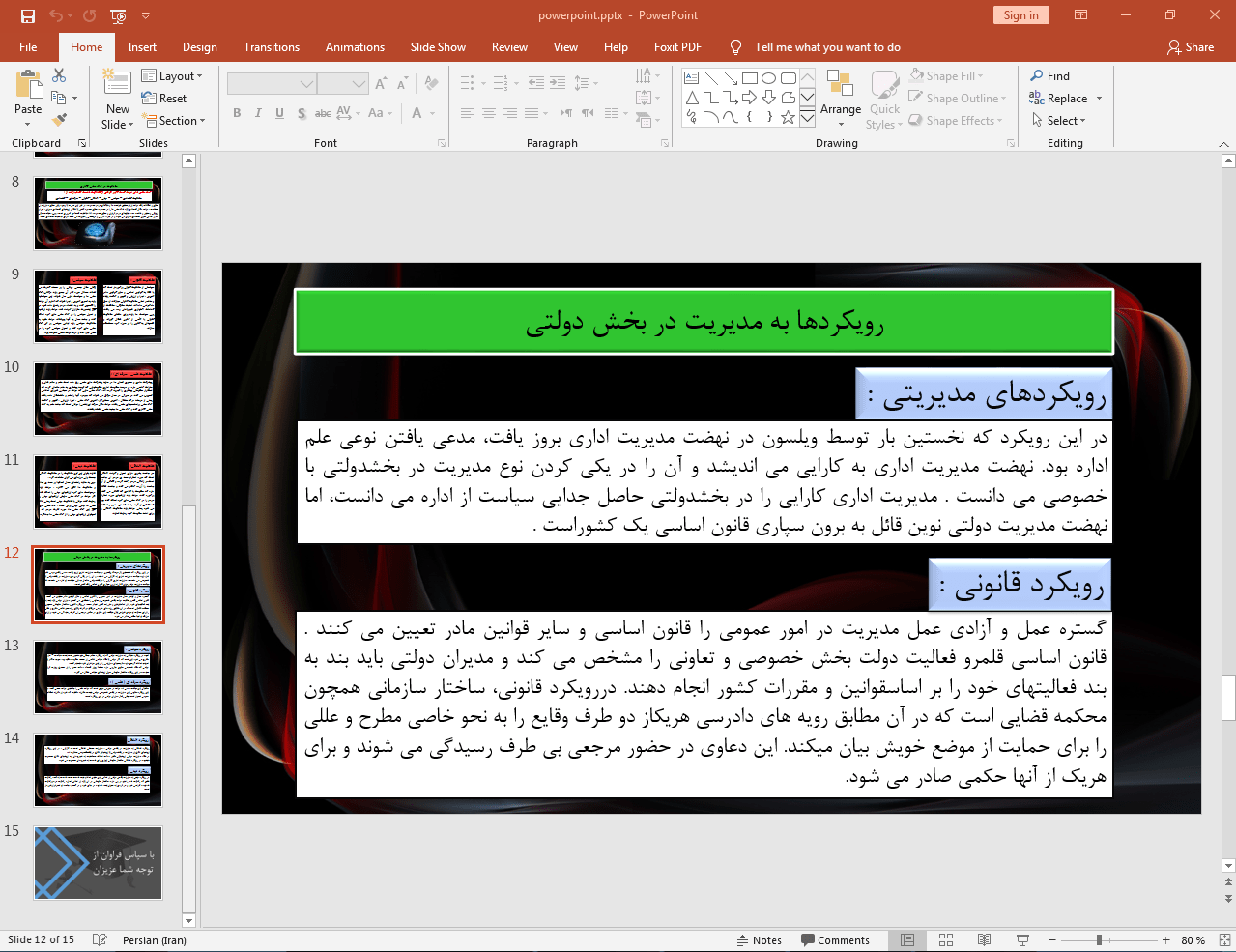Add a New Slide
Screen dimensions: 1236x952
pos(118,100)
